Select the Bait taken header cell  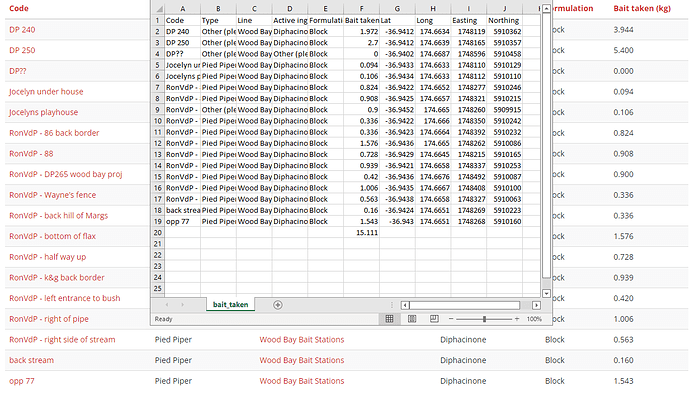(x=361, y=20)
